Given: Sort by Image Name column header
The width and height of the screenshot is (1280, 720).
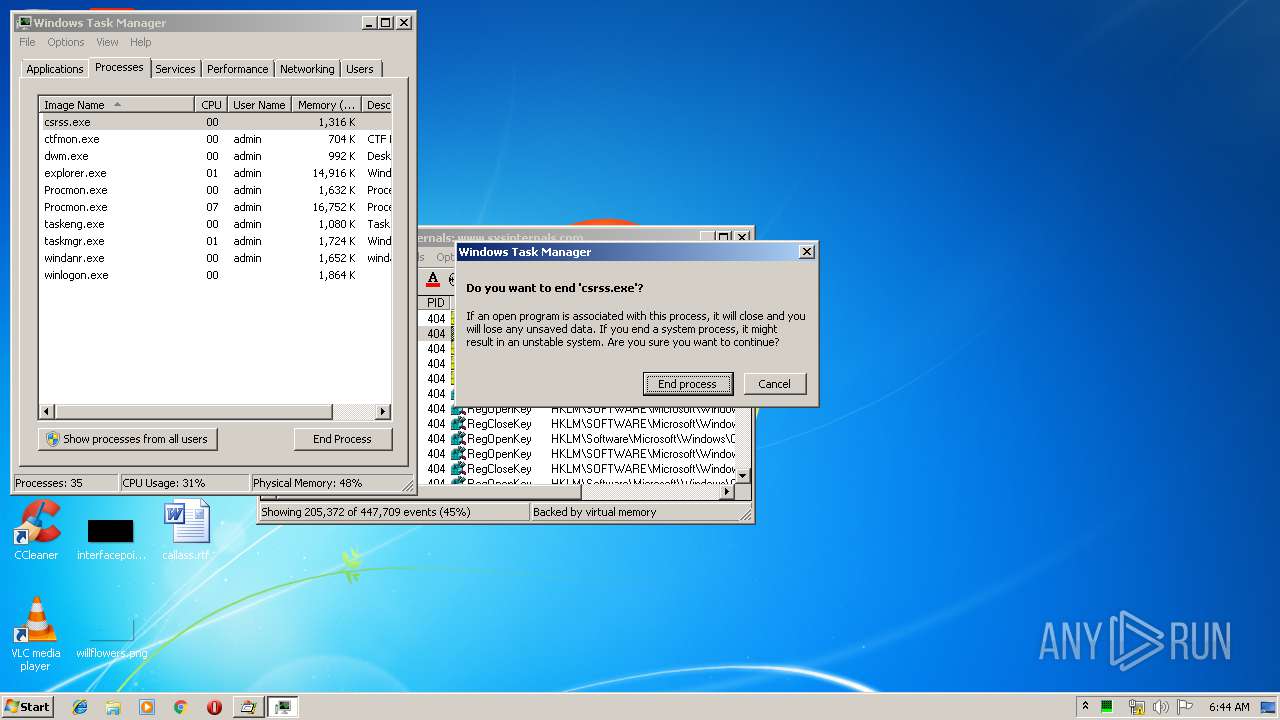Looking at the screenshot, I should pos(117,105).
